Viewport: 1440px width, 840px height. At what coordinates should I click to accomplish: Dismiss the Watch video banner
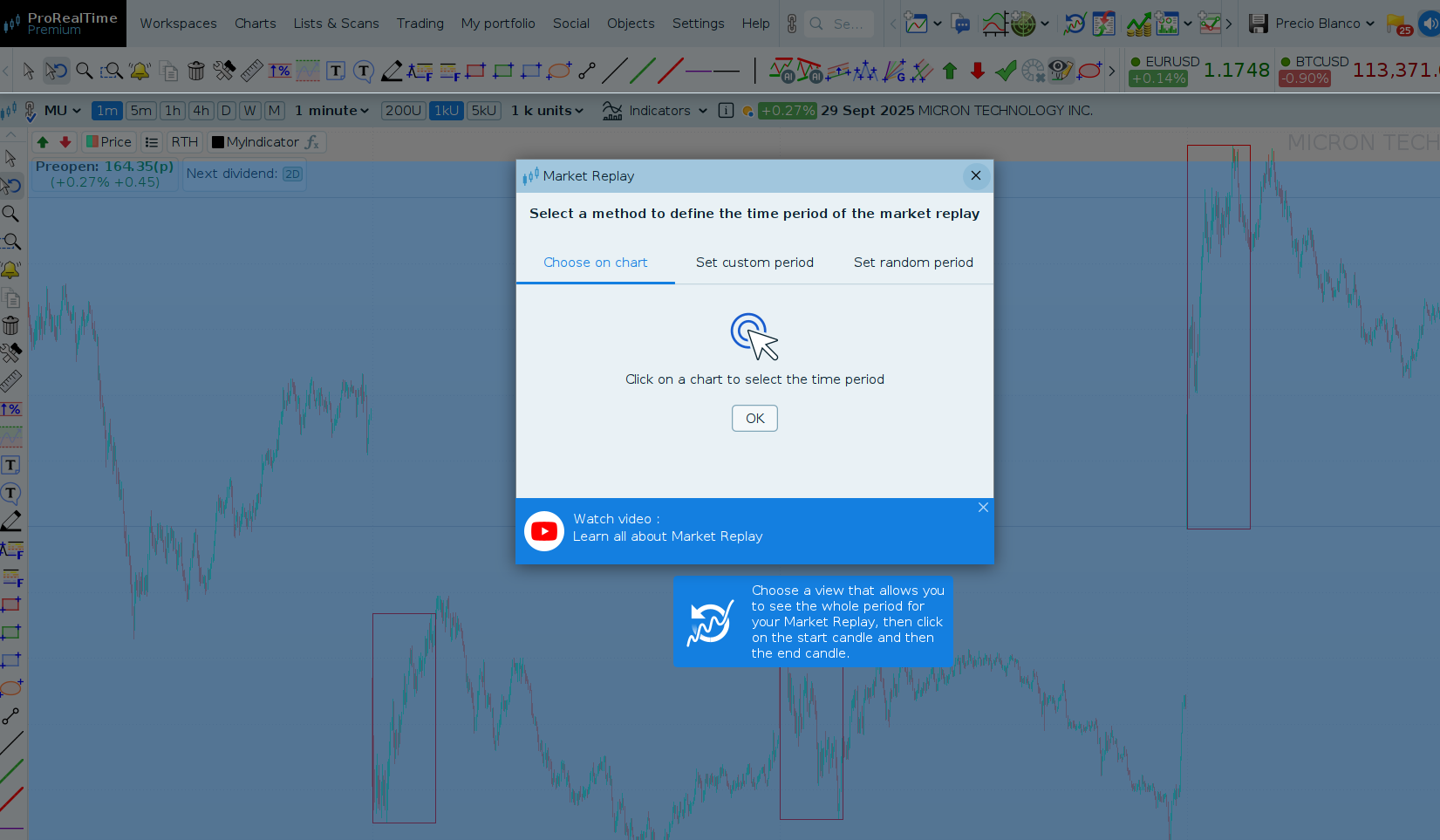(983, 508)
